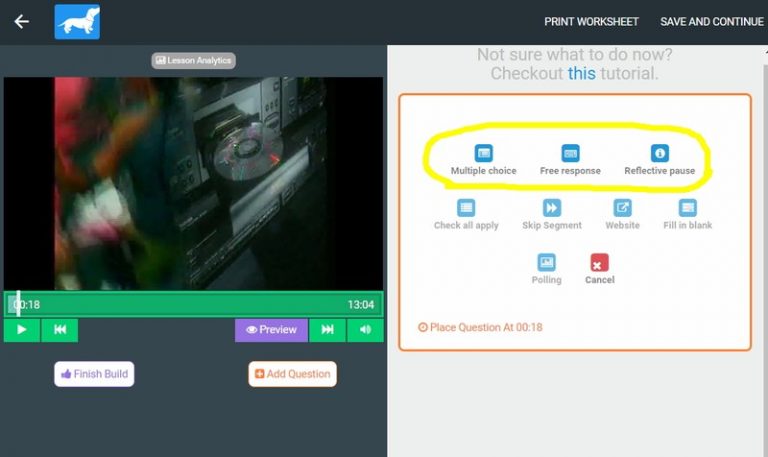Select the Multiple choice question icon
The width and height of the screenshot is (768, 457).
[483, 154]
